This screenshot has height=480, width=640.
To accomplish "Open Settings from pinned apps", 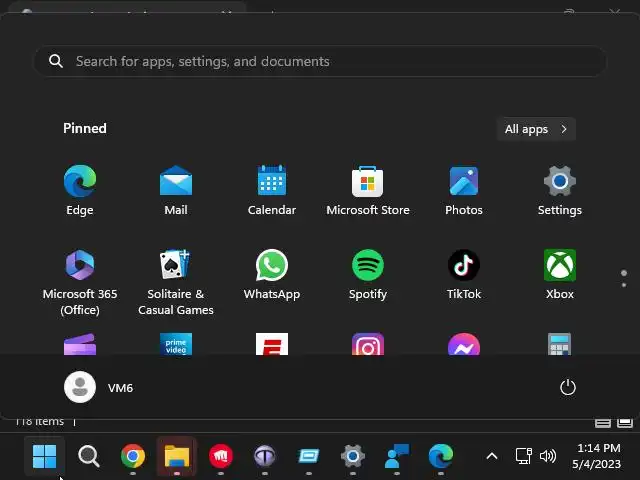I will [x=560, y=190].
